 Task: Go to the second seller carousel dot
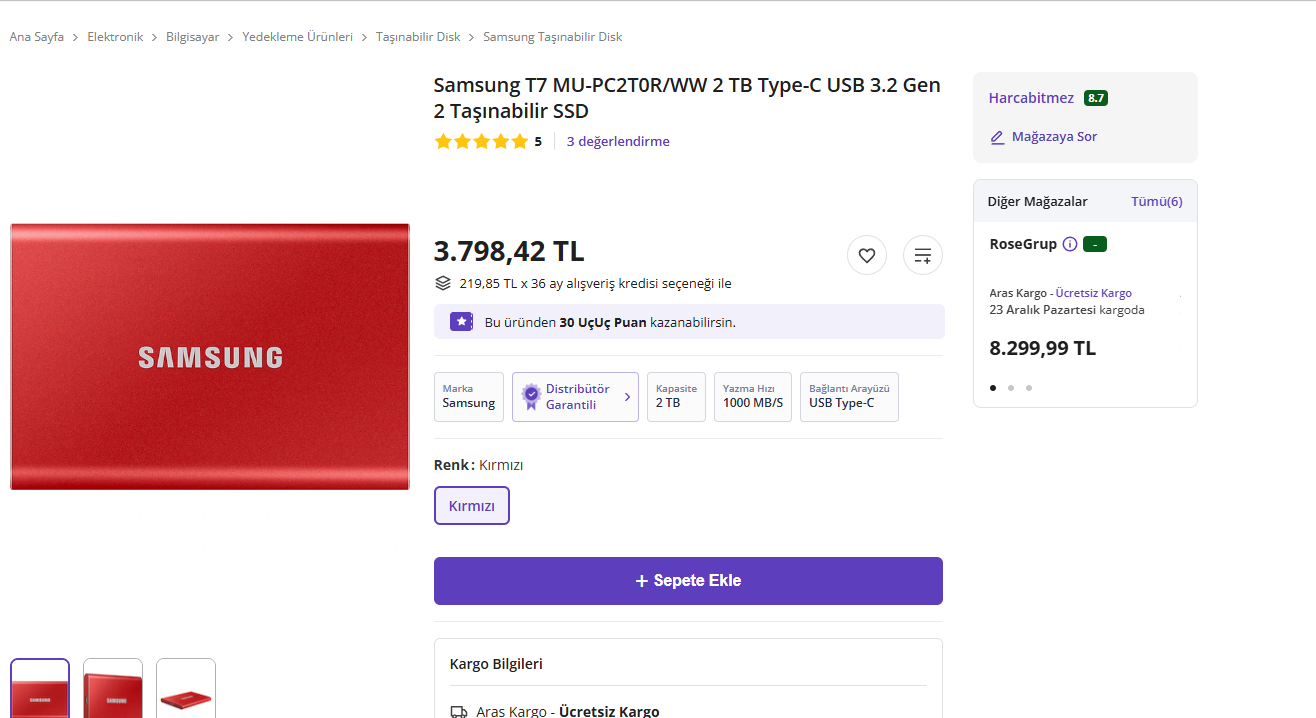coord(1011,388)
